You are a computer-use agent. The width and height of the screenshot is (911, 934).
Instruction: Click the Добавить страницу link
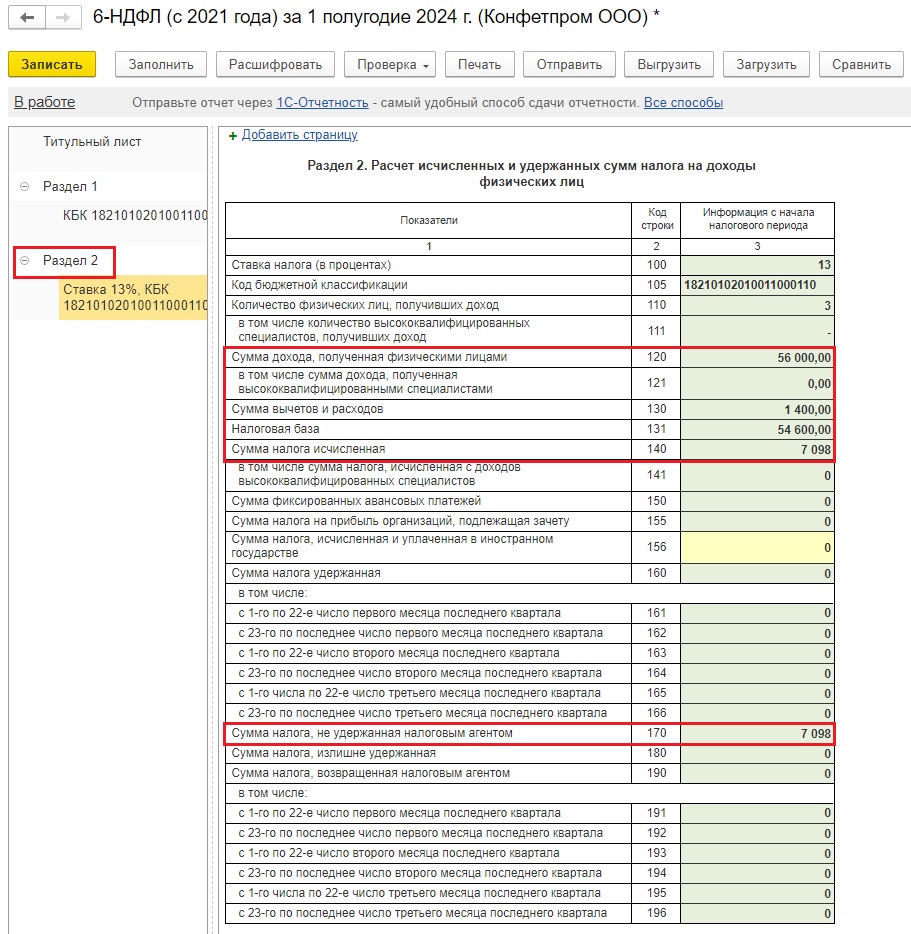click(x=300, y=135)
